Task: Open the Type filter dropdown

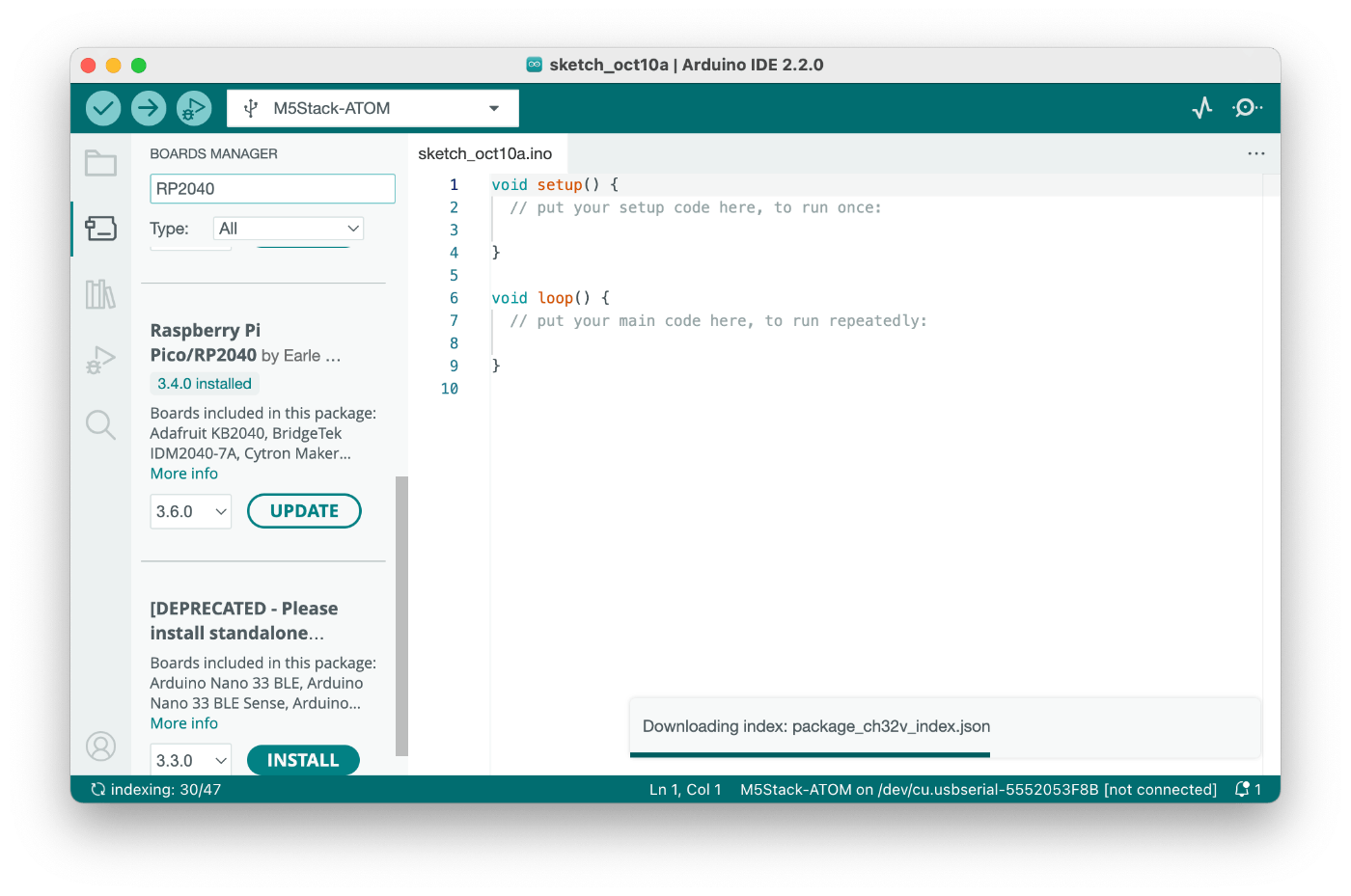Action: tap(289, 229)
